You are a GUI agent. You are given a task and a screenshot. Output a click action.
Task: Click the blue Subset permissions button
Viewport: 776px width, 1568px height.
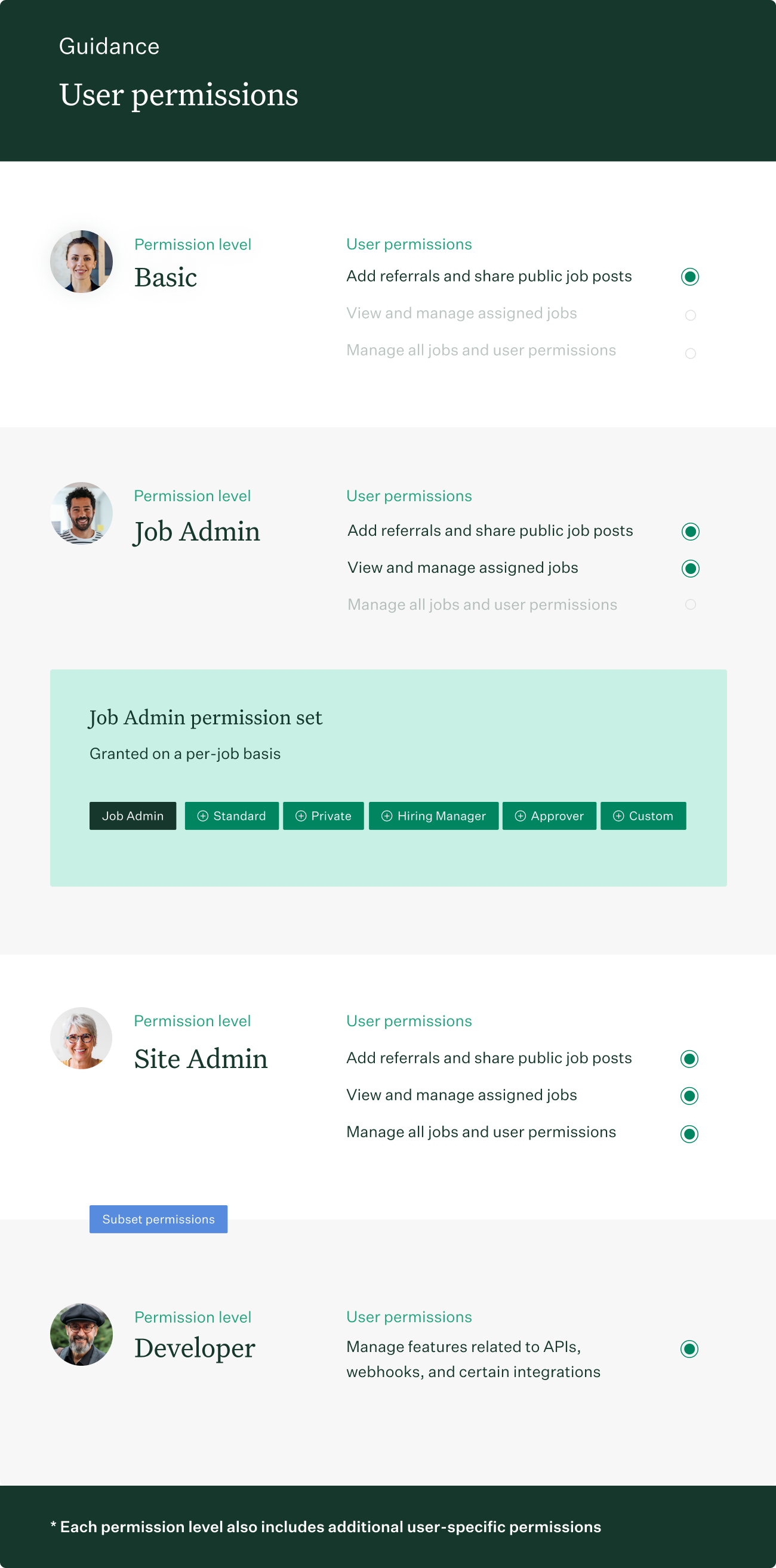[x=158, y=1219]
